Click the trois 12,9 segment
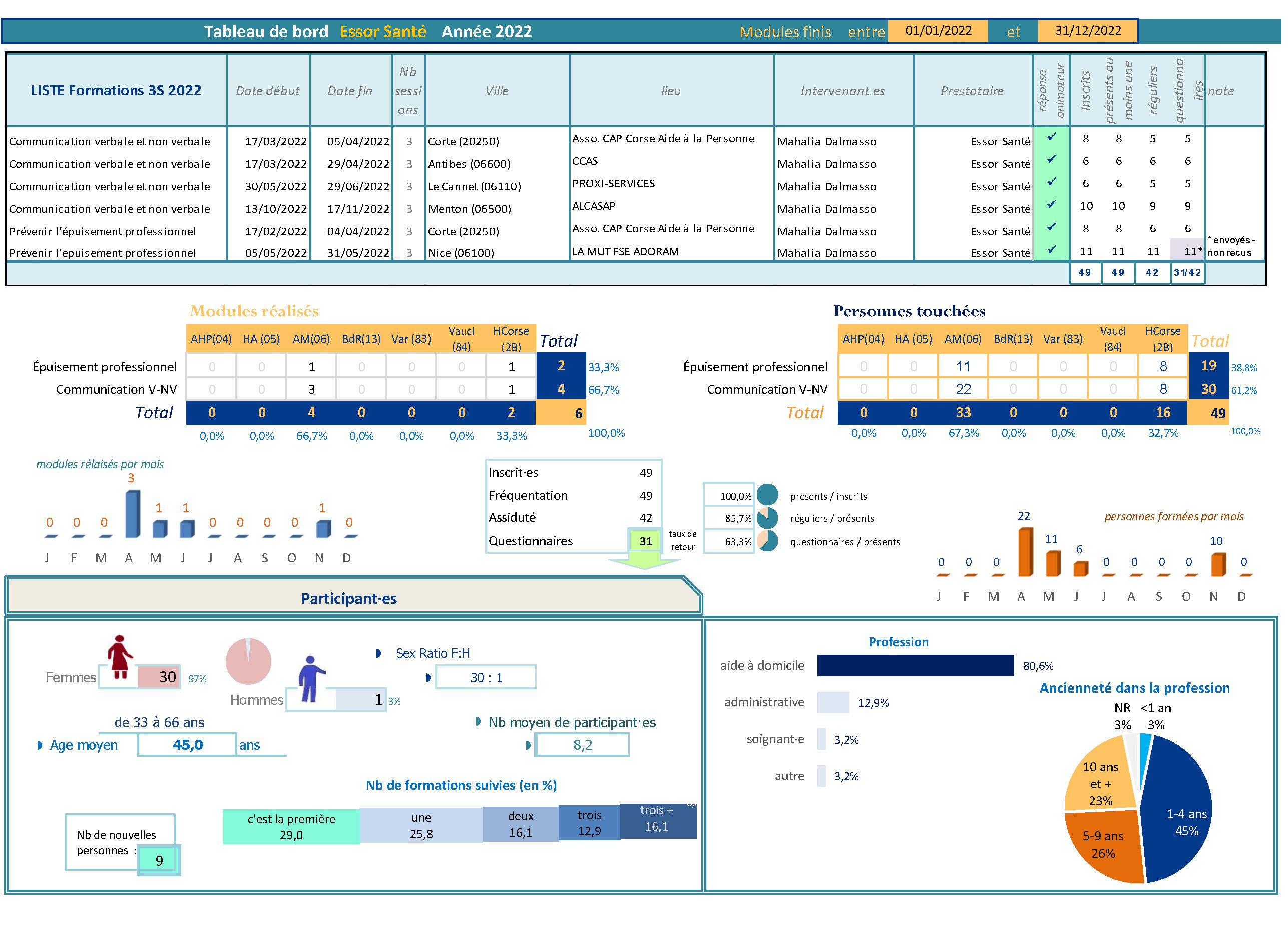1288x927 pixels. pos(589,822)
